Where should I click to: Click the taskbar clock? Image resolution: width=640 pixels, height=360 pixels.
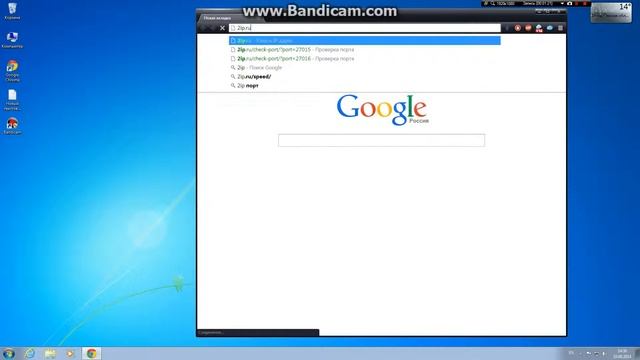pyautogui.click(x=622, y=353)
